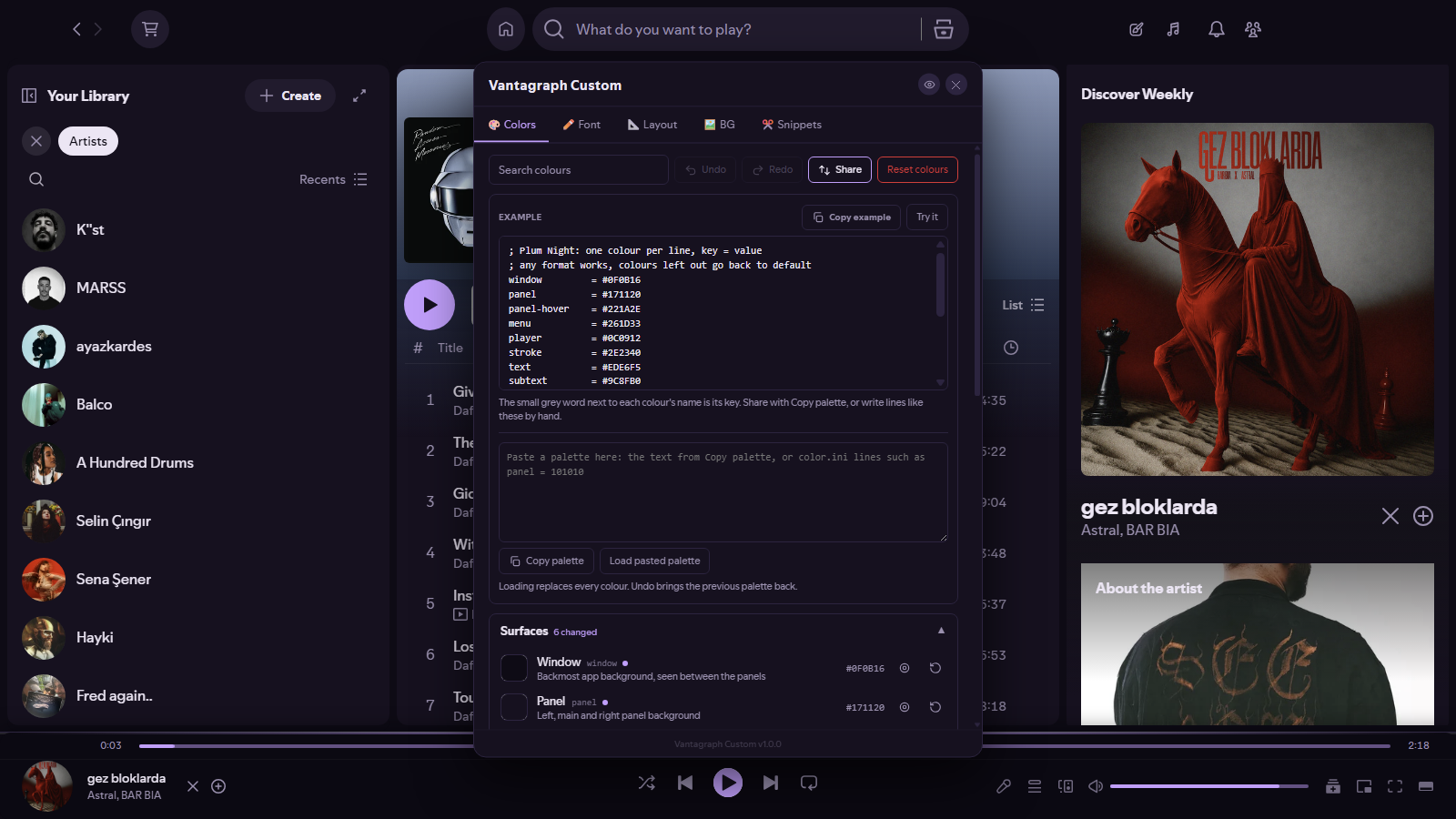This screenshot has height=819, width=1456.
Task: Open the miniplayer icon
Action: [1364, 786]
